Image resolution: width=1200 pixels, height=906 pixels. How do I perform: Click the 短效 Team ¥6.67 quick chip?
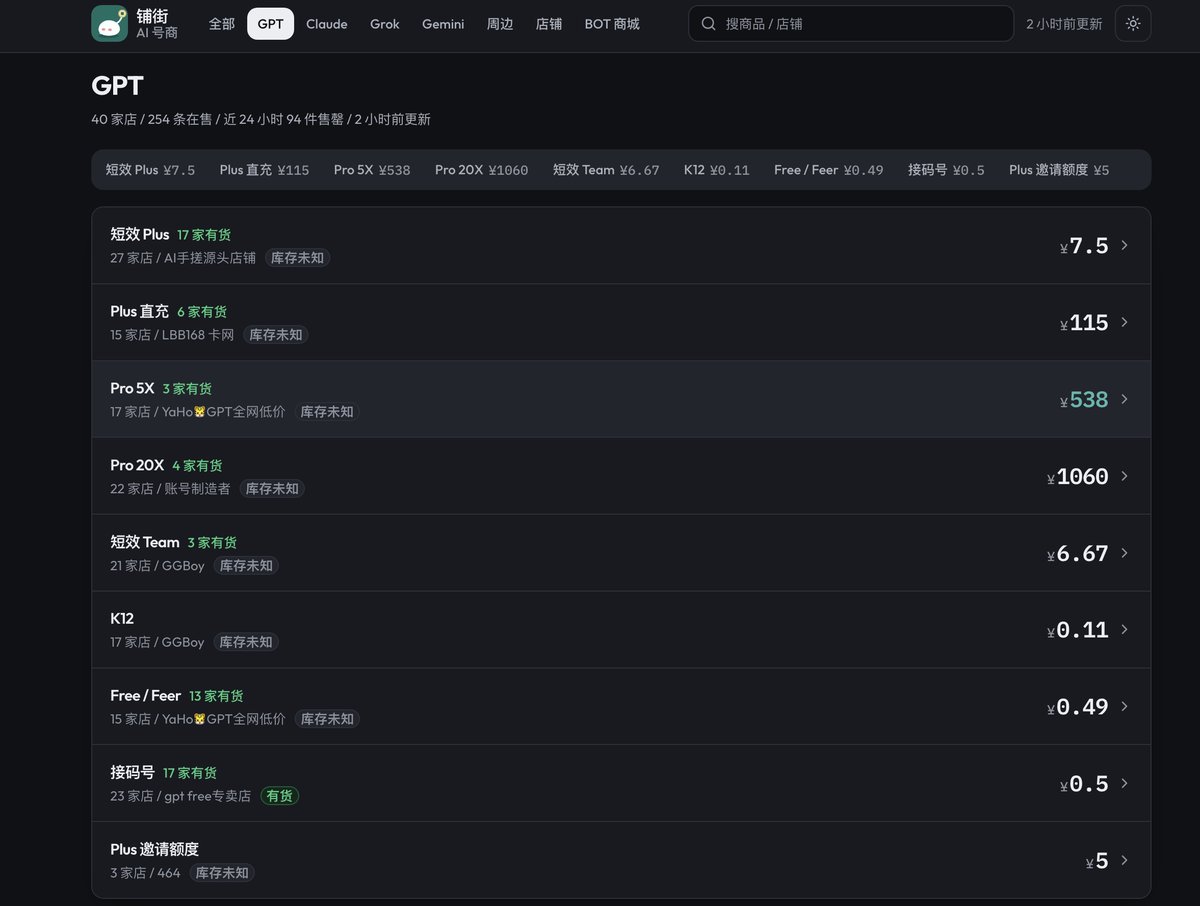coord(606,170)
